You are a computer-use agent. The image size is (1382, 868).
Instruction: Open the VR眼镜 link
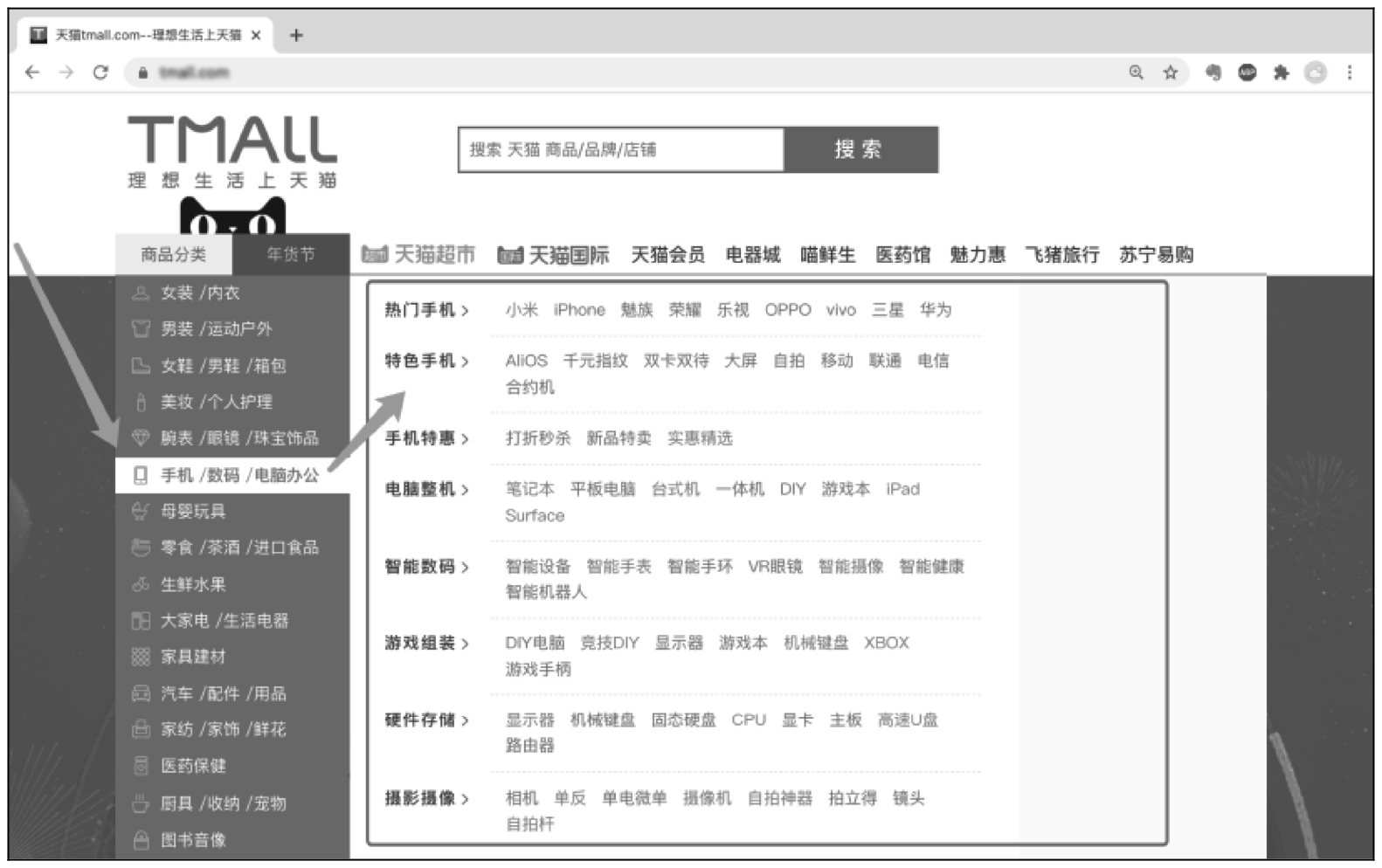pos(775,566)
